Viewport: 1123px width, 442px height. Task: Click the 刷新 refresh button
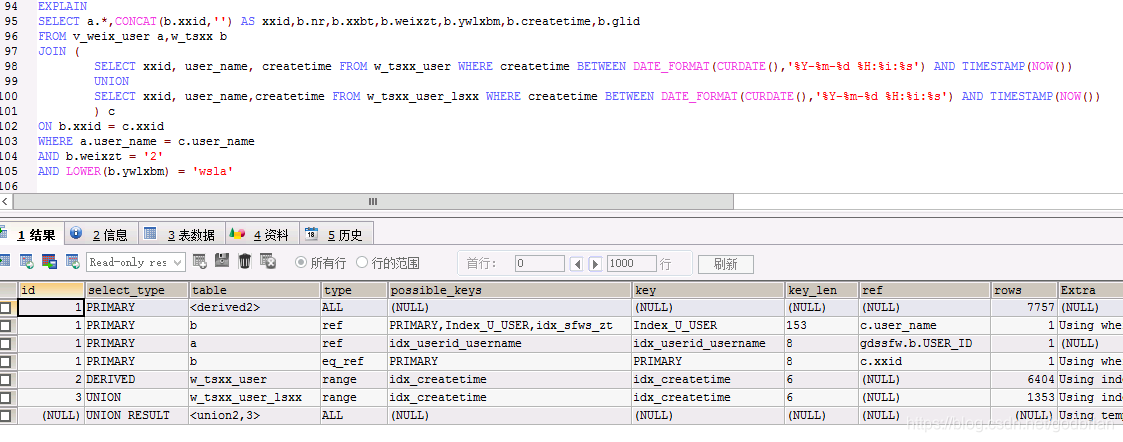pos(726,264)
